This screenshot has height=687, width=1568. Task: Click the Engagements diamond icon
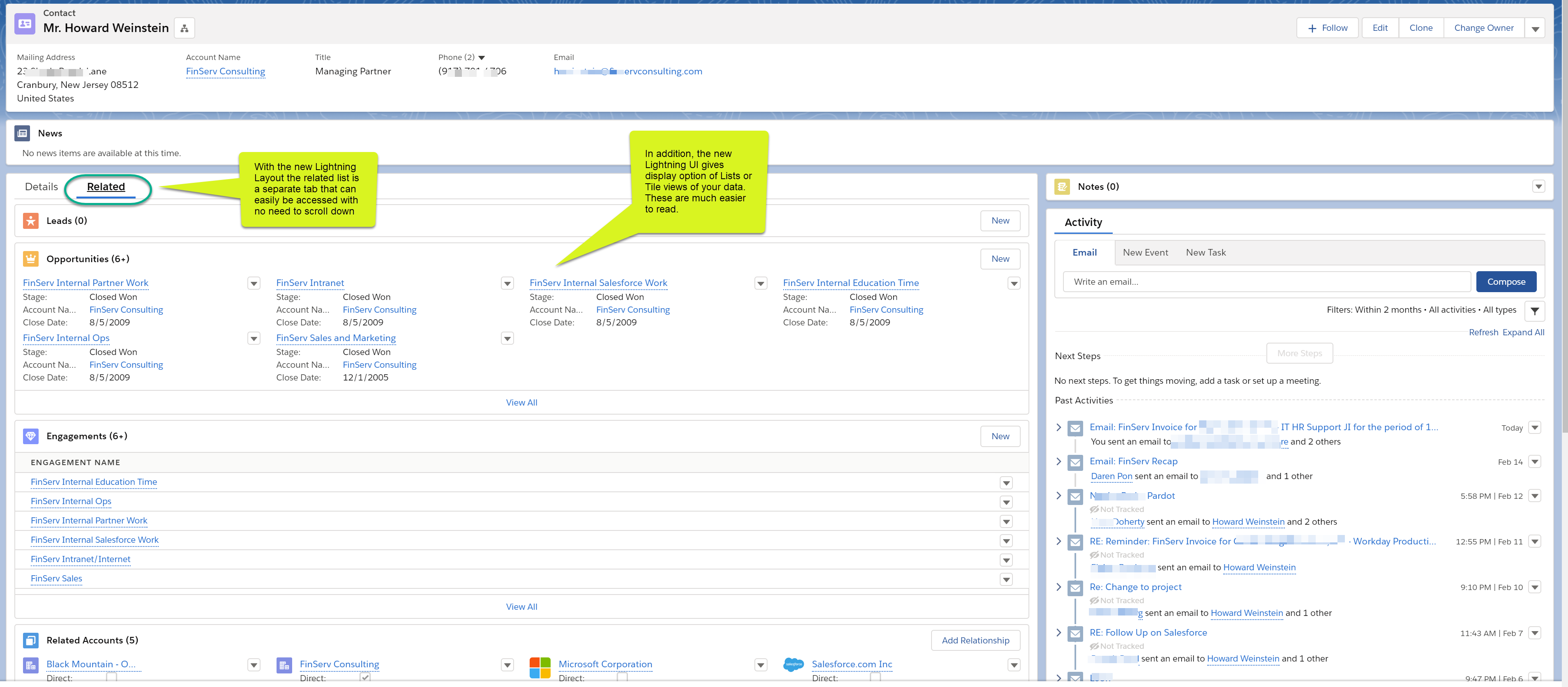[x=30, y=436]
